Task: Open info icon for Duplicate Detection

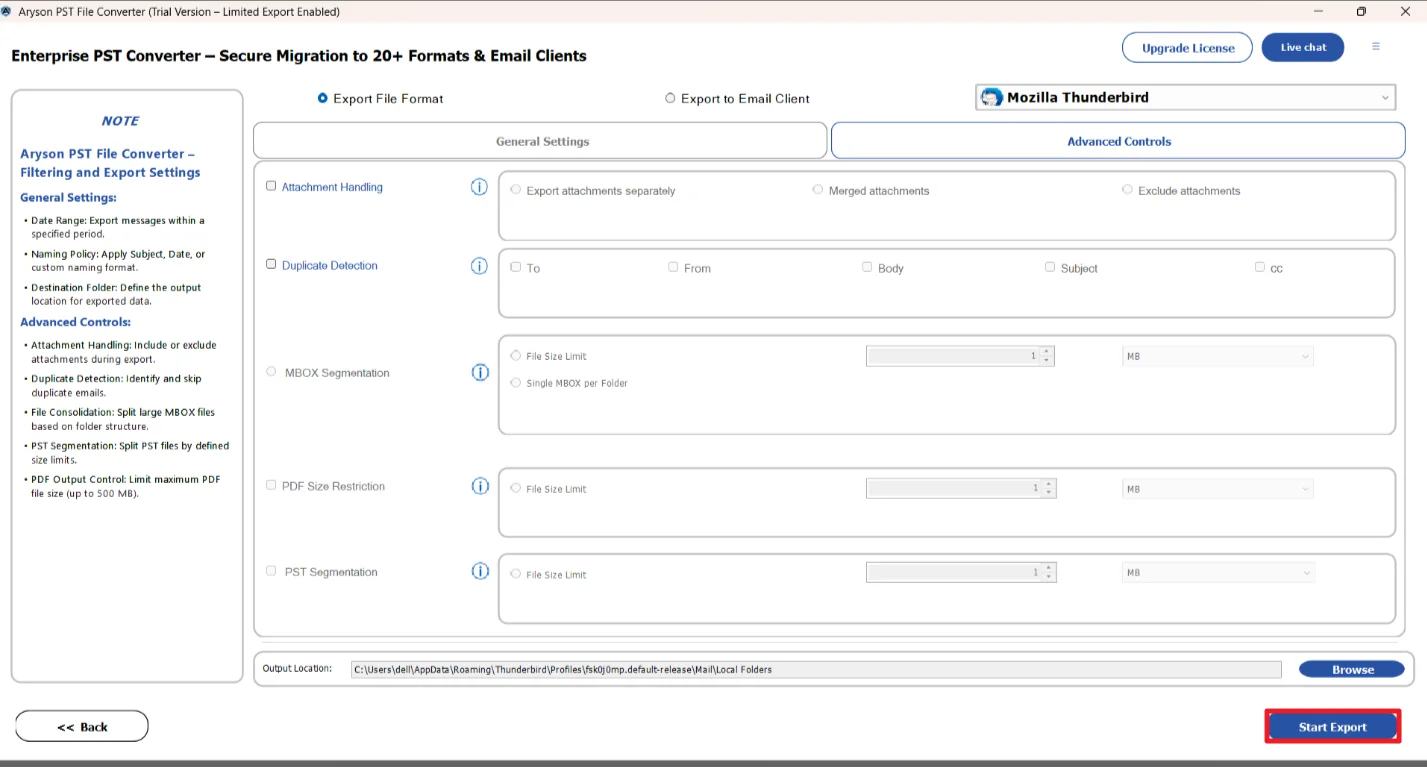Action: [x=479, y=266]
